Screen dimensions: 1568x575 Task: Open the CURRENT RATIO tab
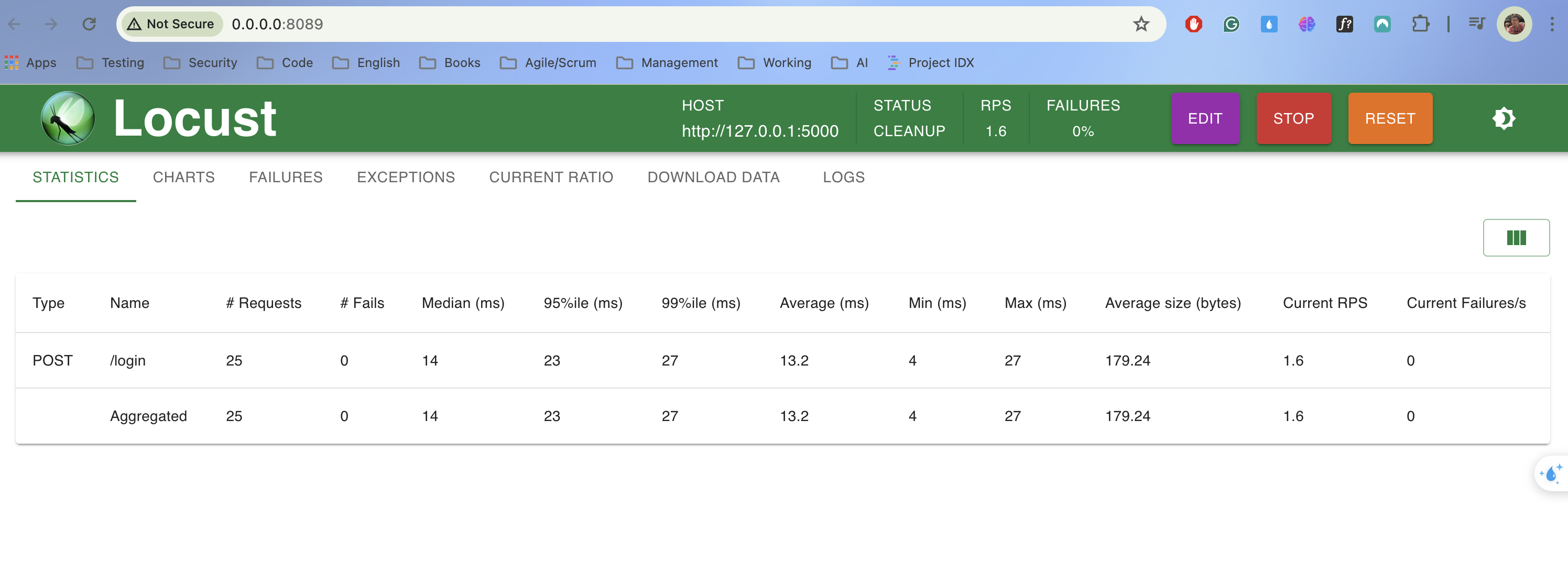pyautogui.click(x=551, y=177)
